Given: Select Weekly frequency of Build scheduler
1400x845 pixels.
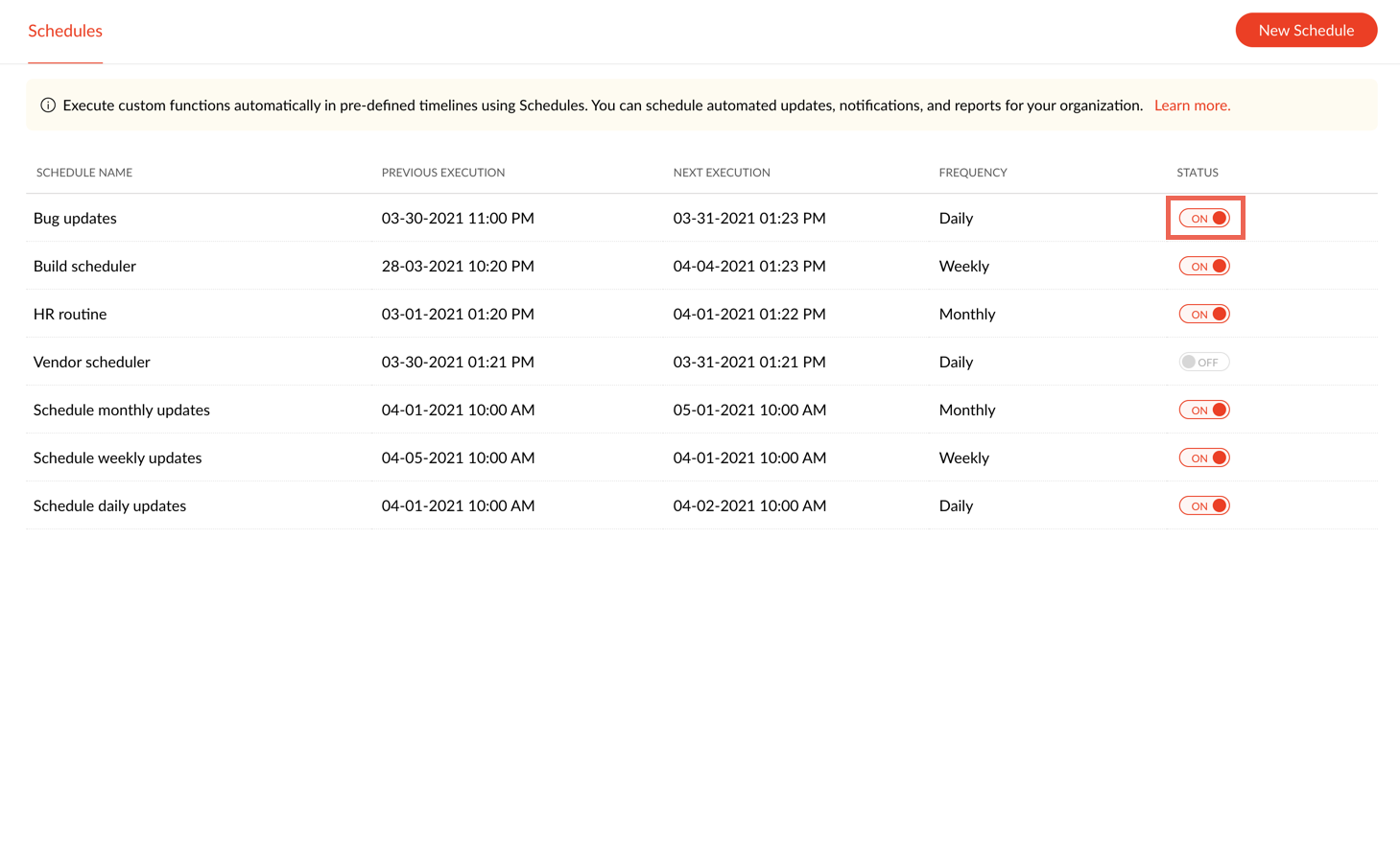Looking at the screenshot, I should (x=964, y=267).
